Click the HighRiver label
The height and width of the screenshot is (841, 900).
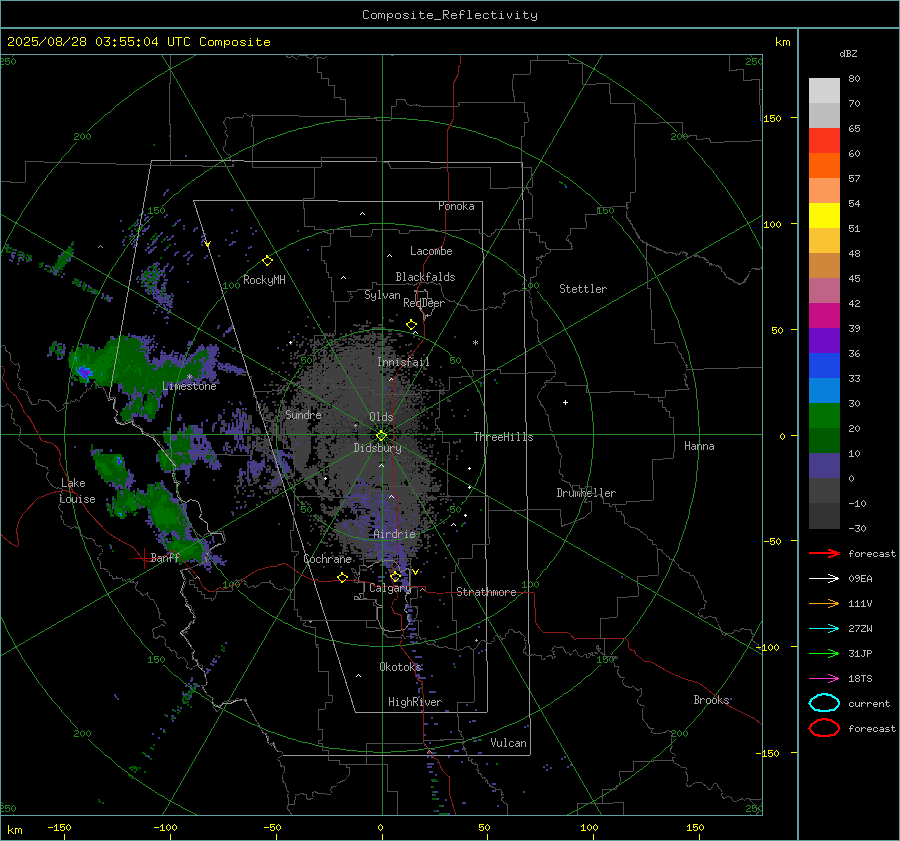414,702
